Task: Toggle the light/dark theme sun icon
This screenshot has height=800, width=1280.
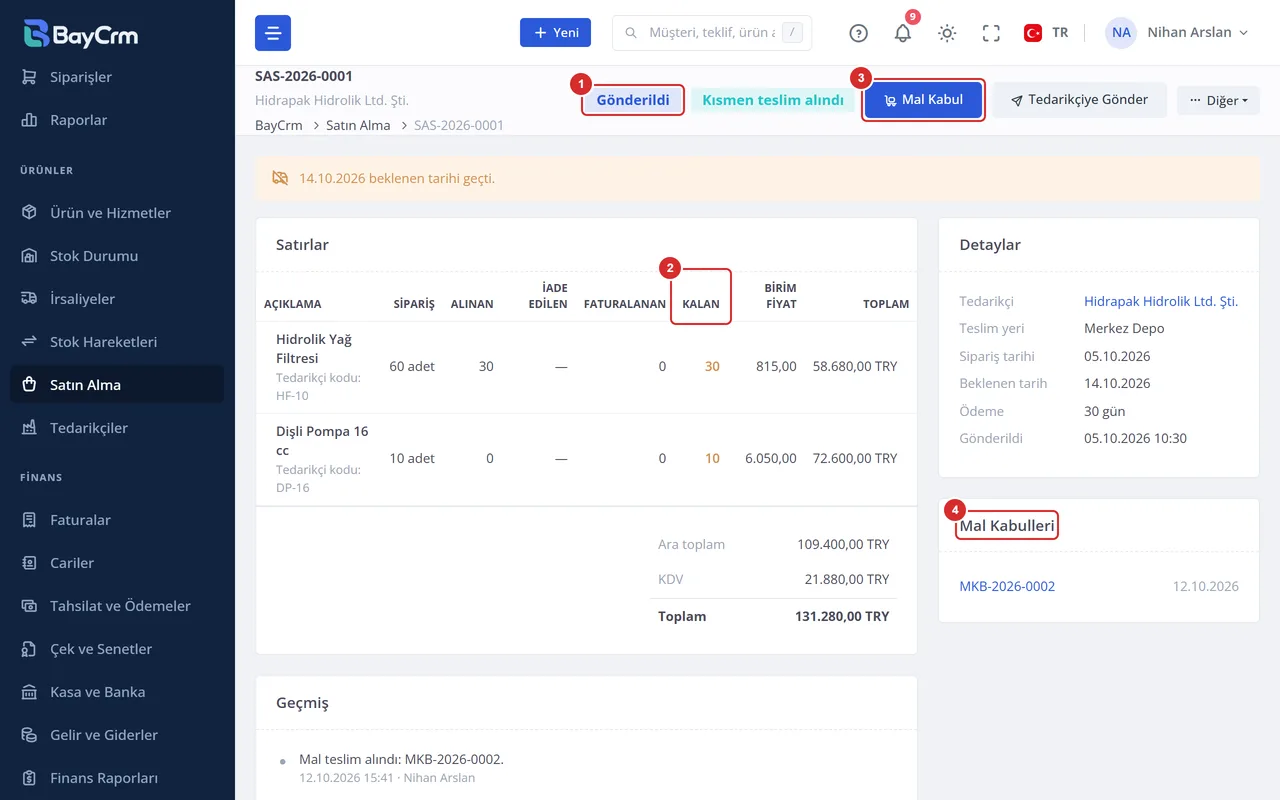Action: pyautogui.click(x=947, y=33)
